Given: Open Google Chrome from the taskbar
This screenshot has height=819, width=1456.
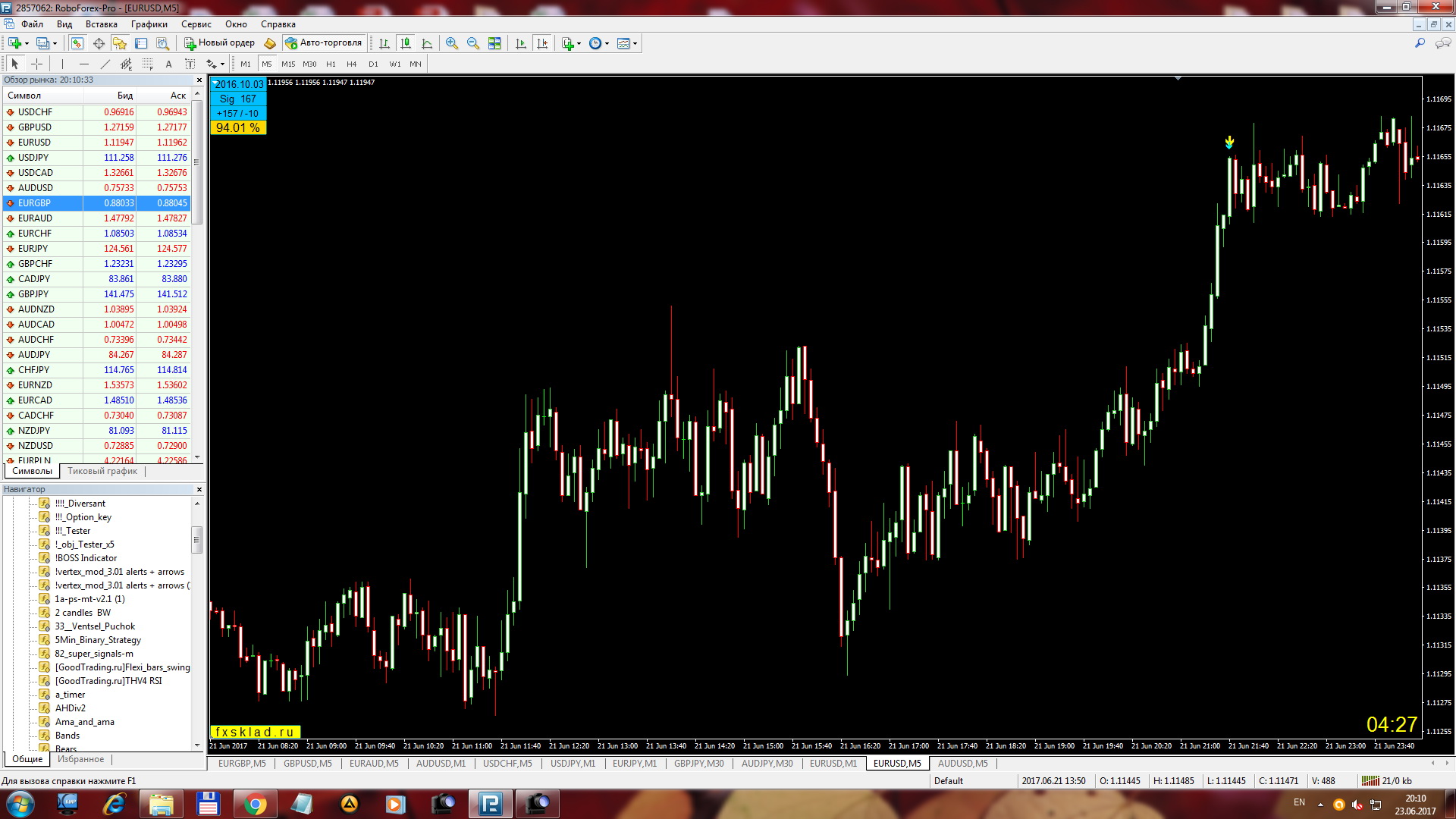Looking at the screenshot, I should (256, 804).
